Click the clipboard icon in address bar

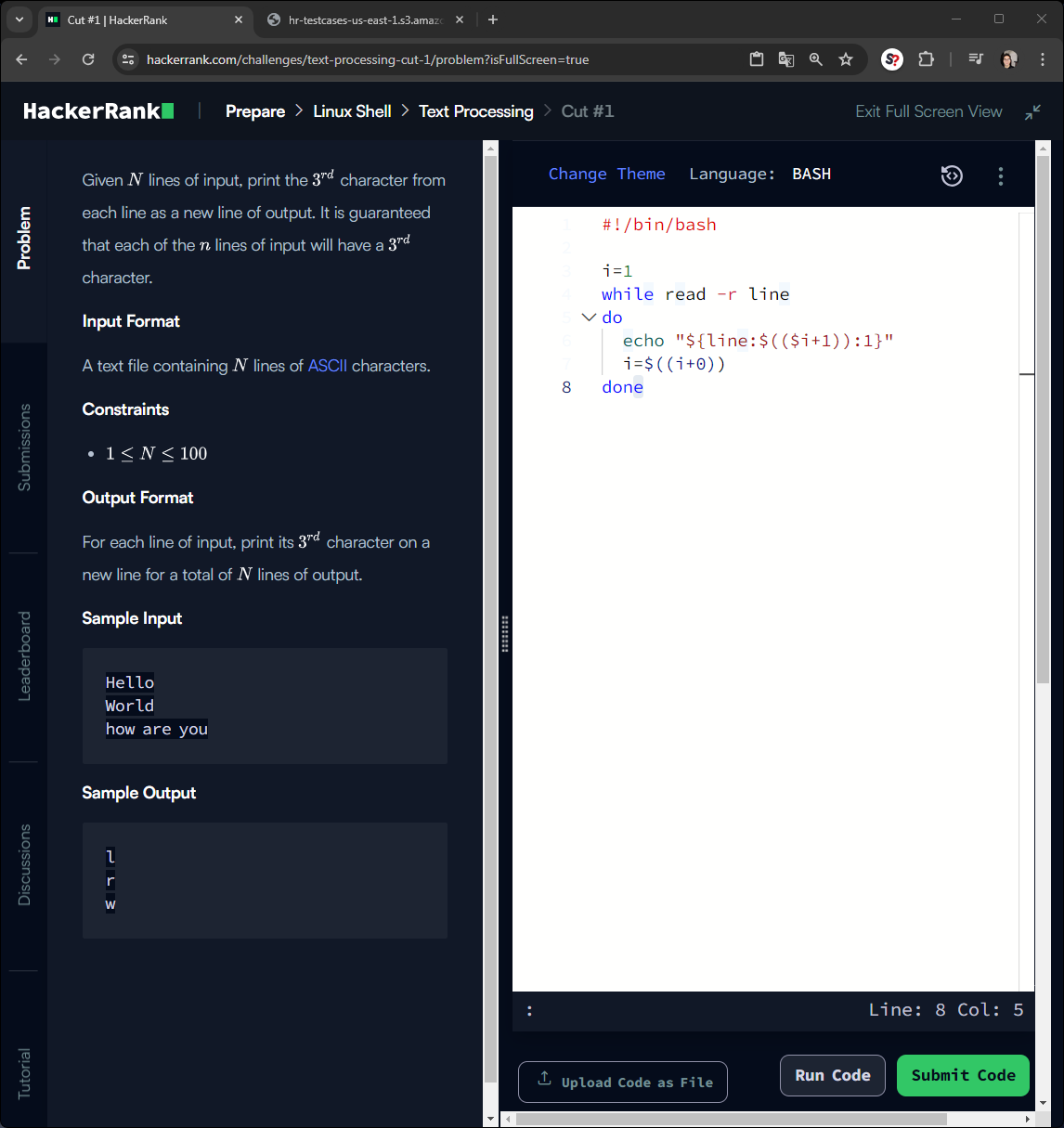pyautogui.click(x=757, y=59)
